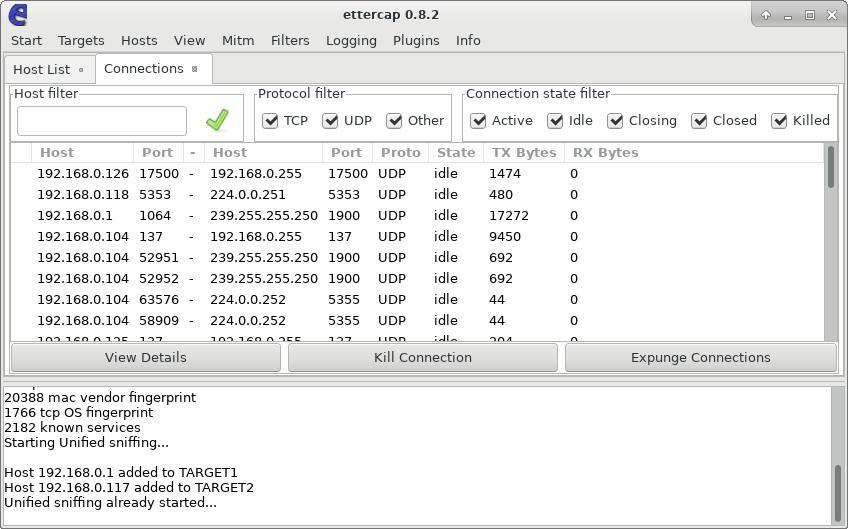The height and width of the screenshot is (529, 848).
Task: Apply host filter with green checkmark
Action: click(x=217, y=120)
